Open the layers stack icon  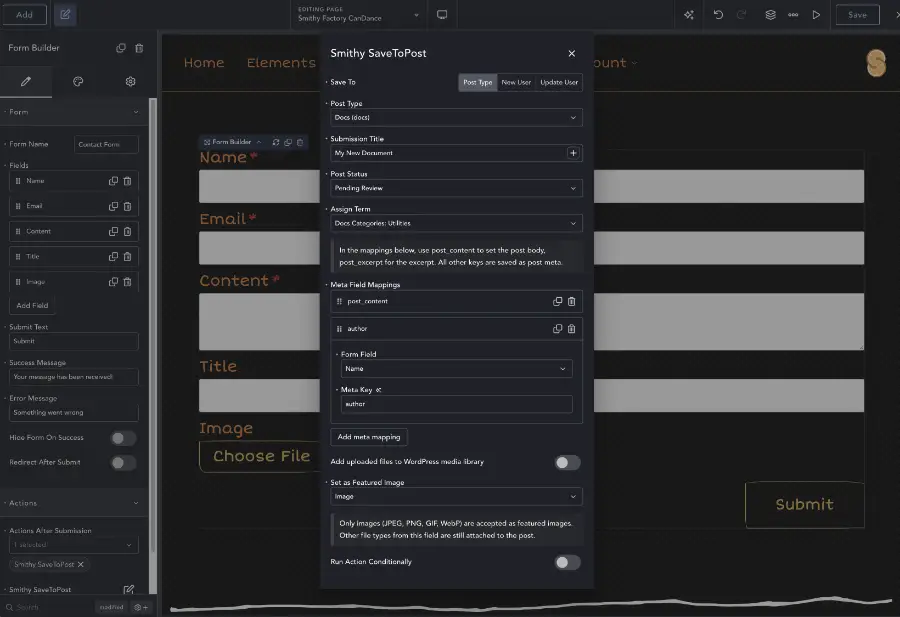(x=770, y=15)
